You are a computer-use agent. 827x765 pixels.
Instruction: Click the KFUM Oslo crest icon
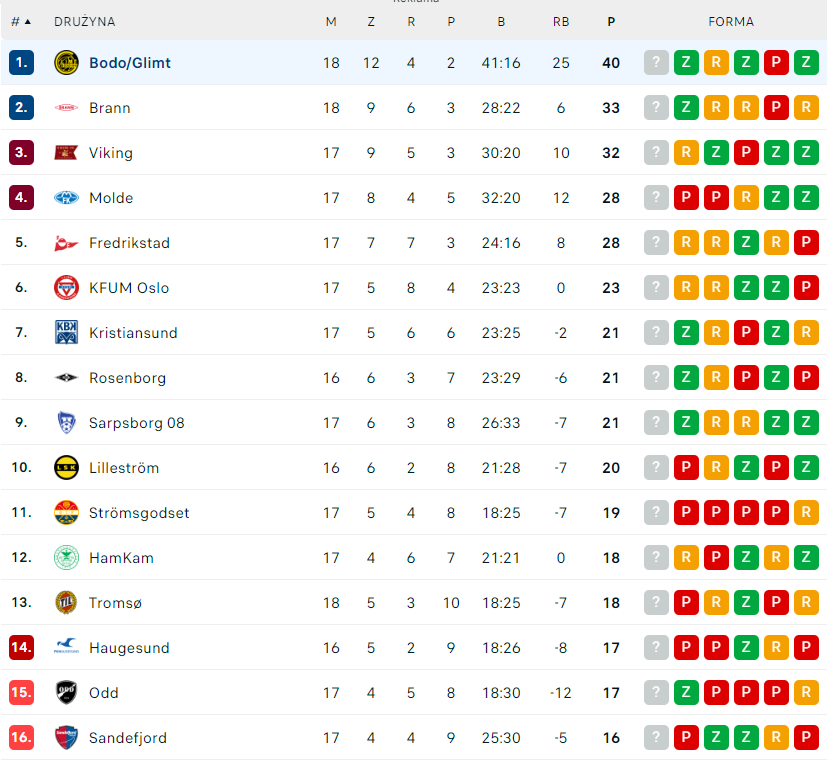click(x=66, y=288)
